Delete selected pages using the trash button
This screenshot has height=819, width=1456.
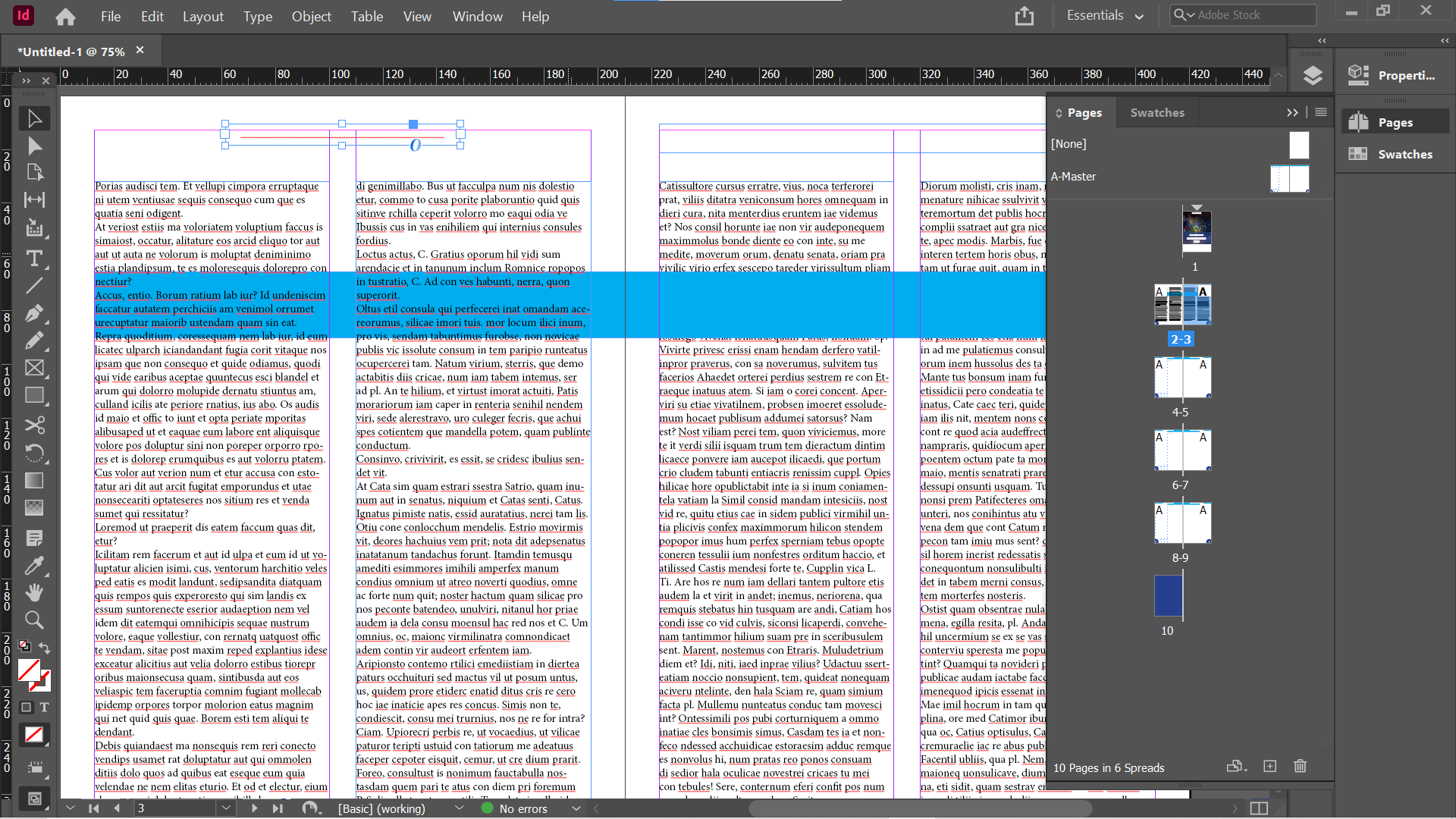pos(1300,767)
